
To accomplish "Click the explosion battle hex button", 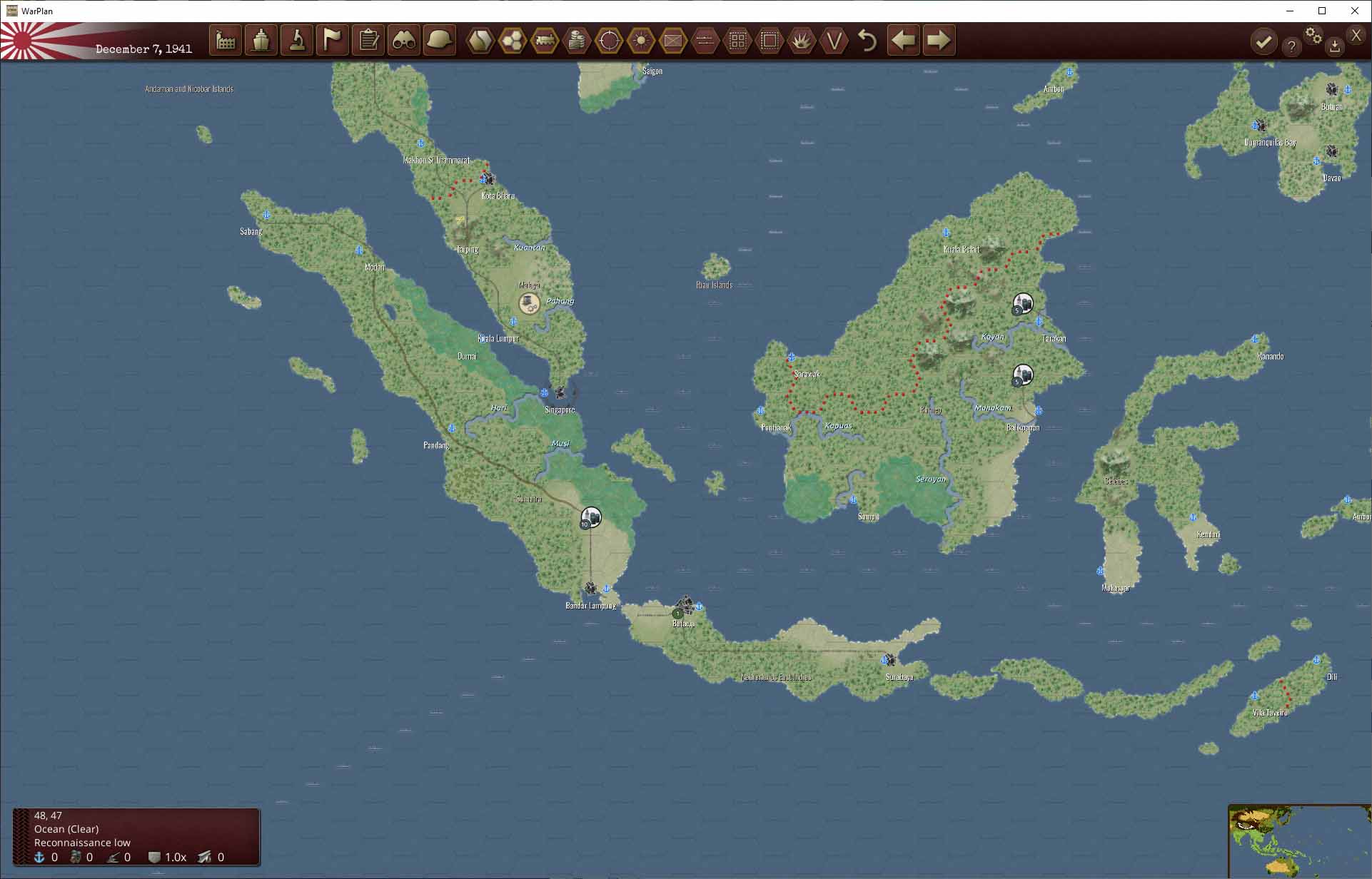I will pyautogui.click(x=802, y=41).
